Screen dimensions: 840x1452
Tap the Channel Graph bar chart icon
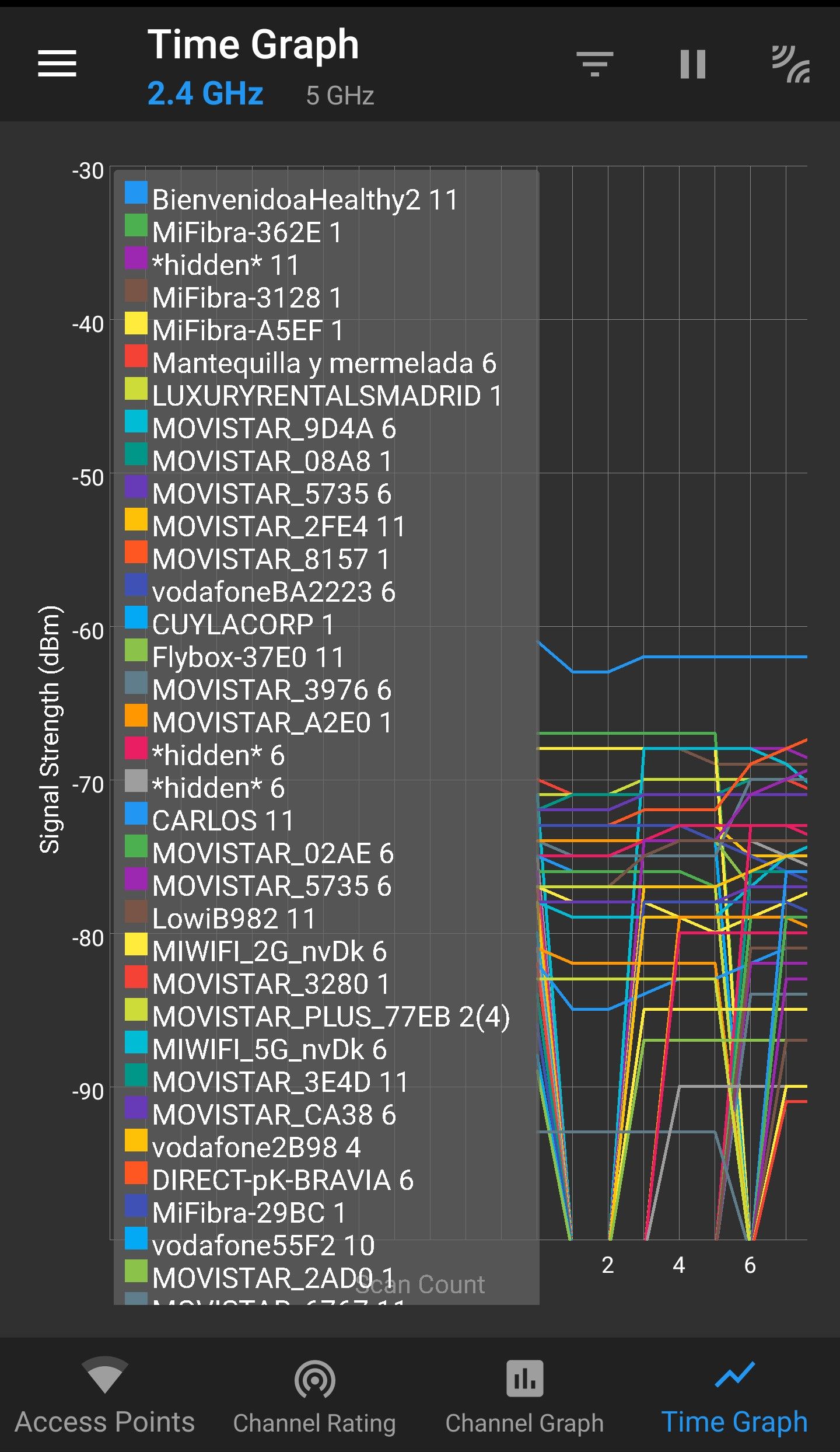pos(525,1378)
